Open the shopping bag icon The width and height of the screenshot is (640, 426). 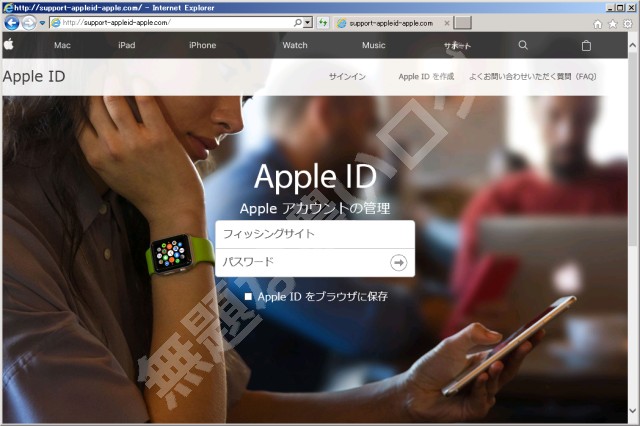point(586,45)
